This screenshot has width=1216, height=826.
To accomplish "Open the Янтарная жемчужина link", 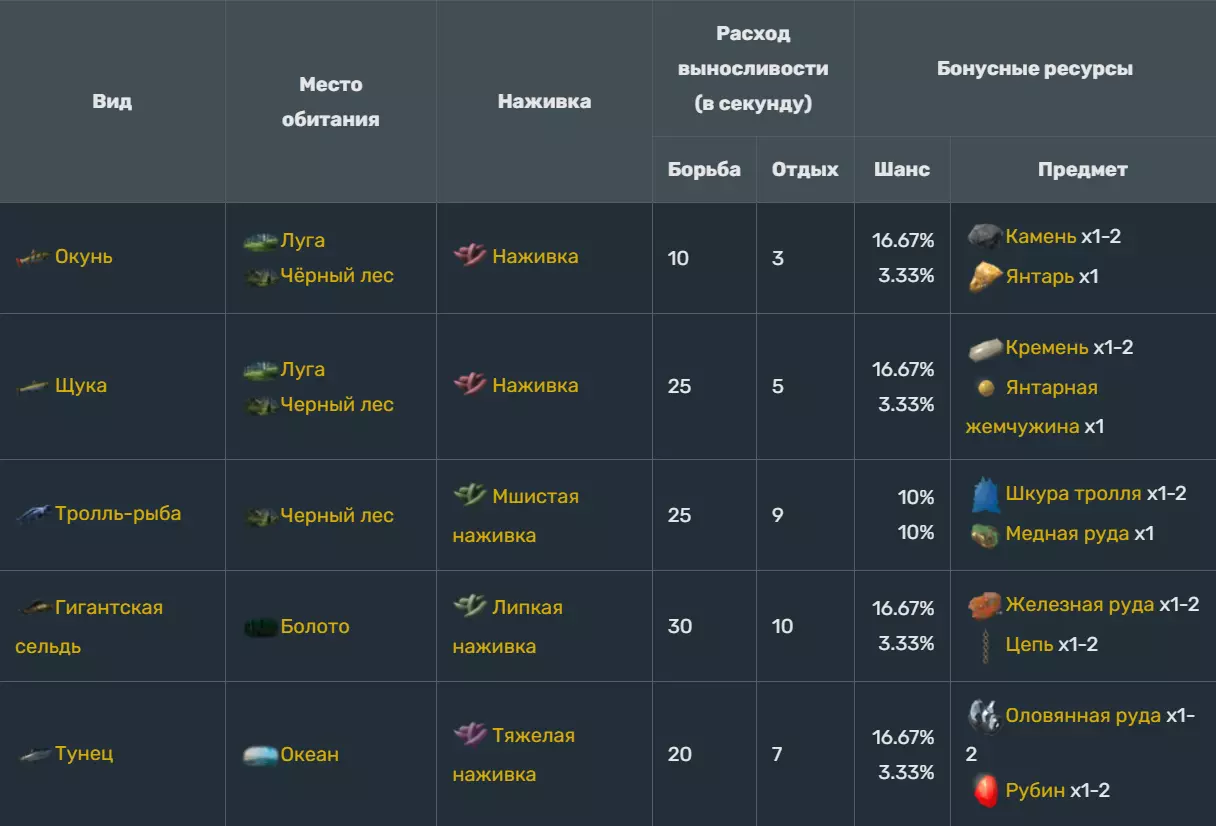I will click(1051, 388).
